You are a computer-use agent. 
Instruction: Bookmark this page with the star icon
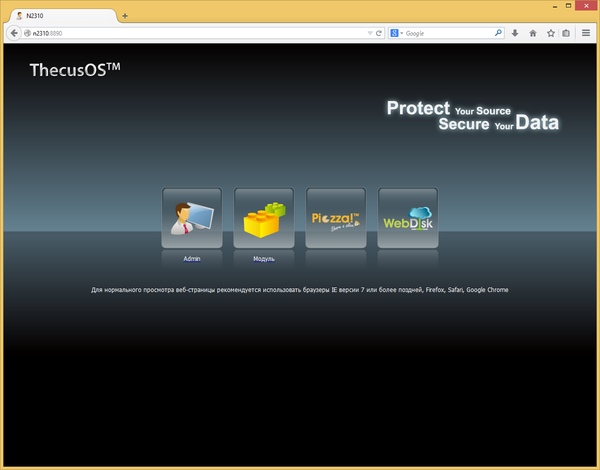click(x=551, y=33)
